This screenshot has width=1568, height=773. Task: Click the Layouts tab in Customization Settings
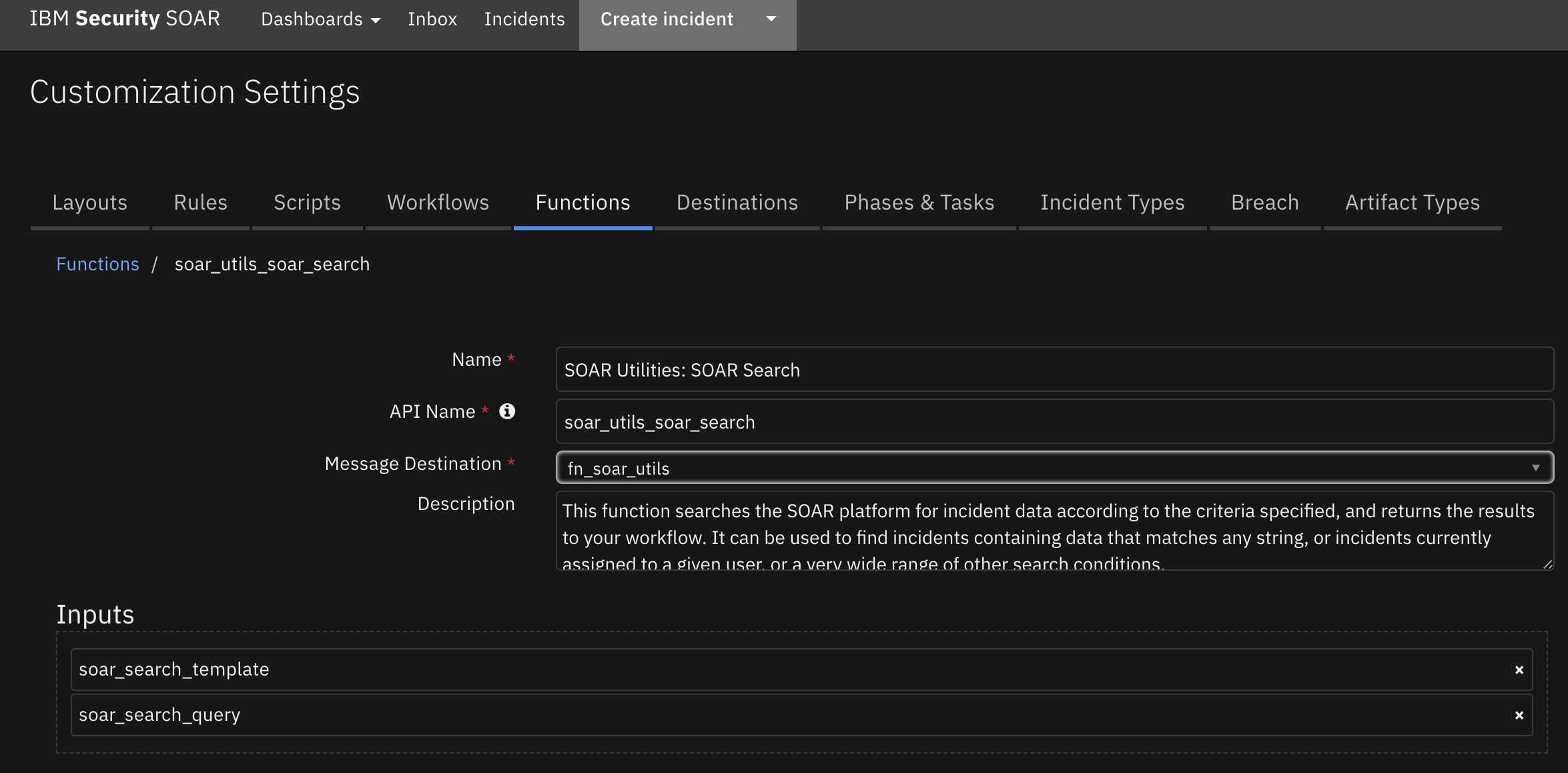[89, 201]
